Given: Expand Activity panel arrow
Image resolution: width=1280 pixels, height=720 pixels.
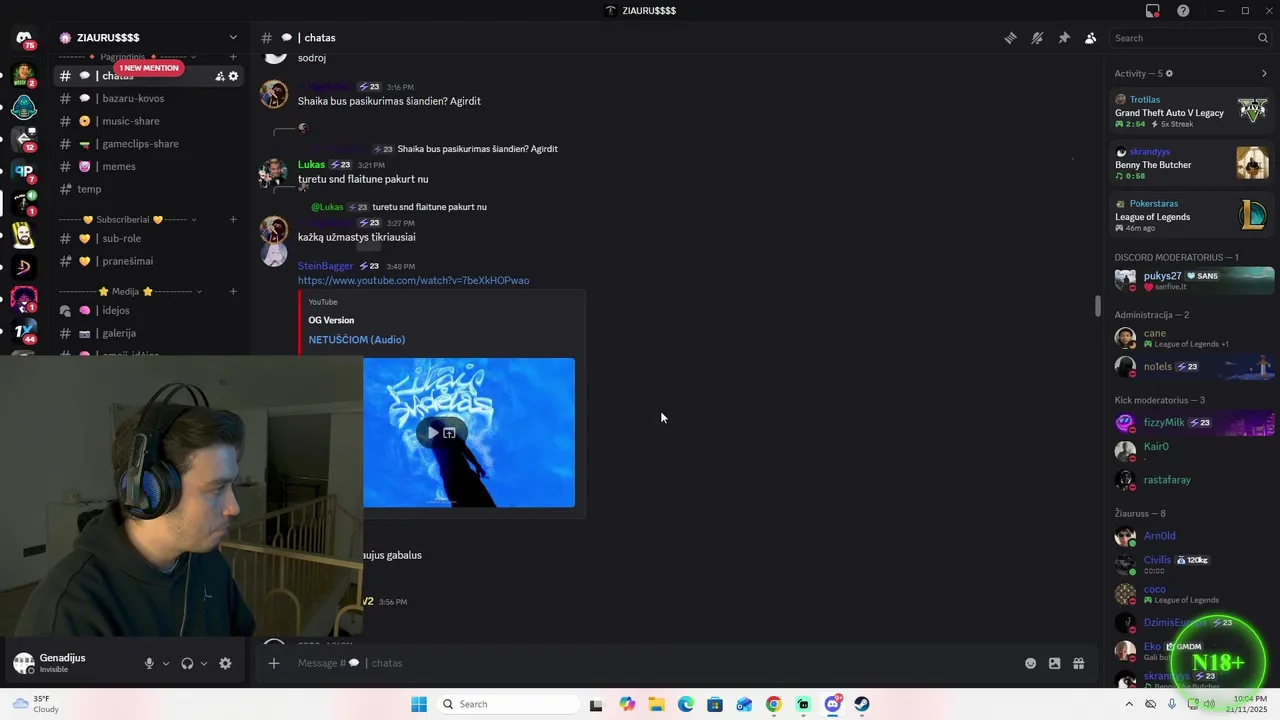Looking at the screenshot, I should pyautogui.click(x=1264, y=73).
